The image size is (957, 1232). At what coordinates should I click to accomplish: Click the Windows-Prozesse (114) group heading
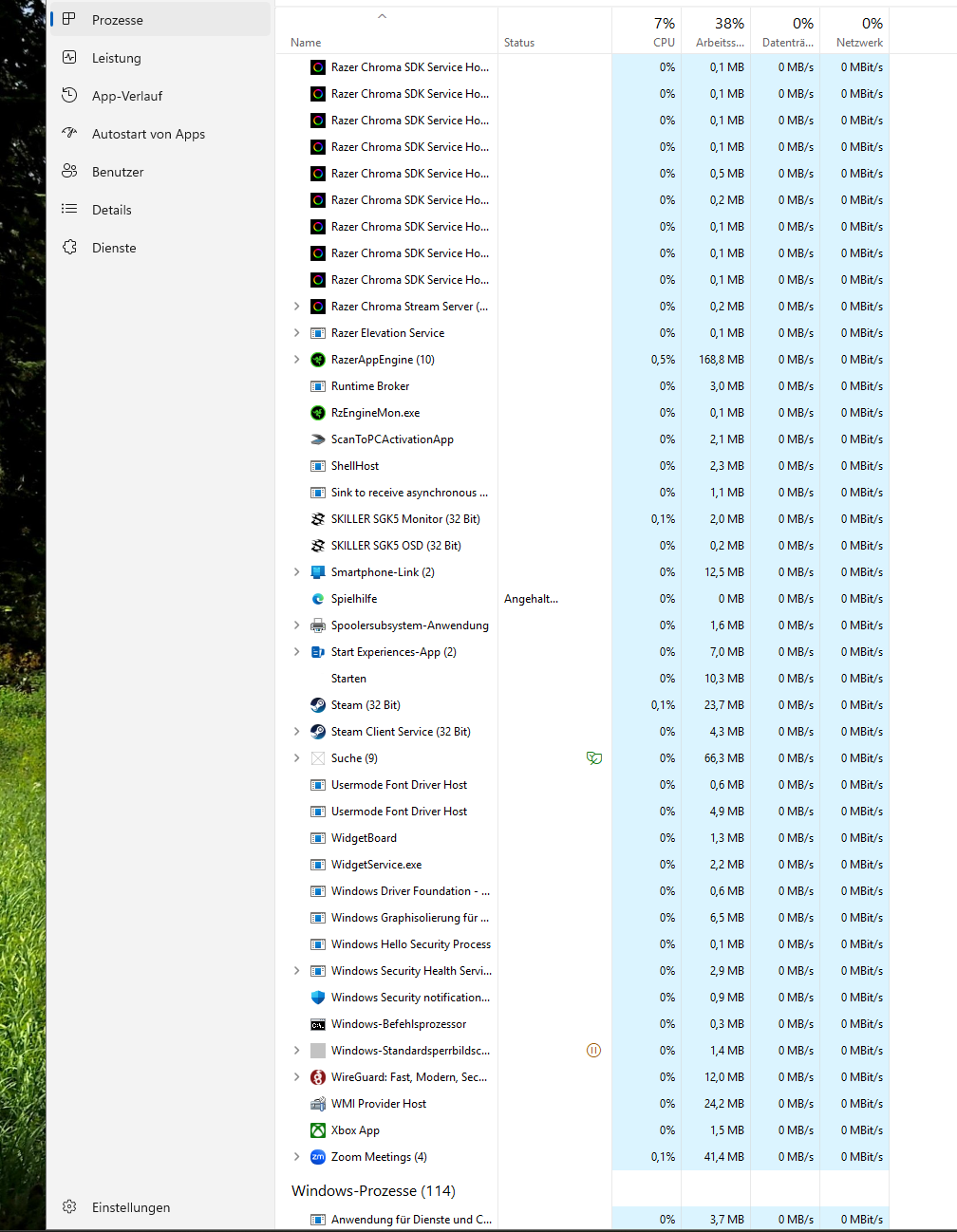[373, 1190]
